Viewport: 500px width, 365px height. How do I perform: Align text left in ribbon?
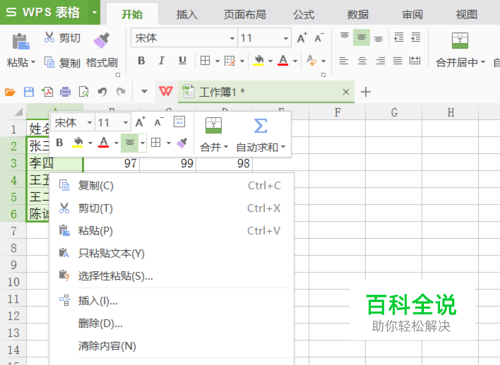[344, 61]
